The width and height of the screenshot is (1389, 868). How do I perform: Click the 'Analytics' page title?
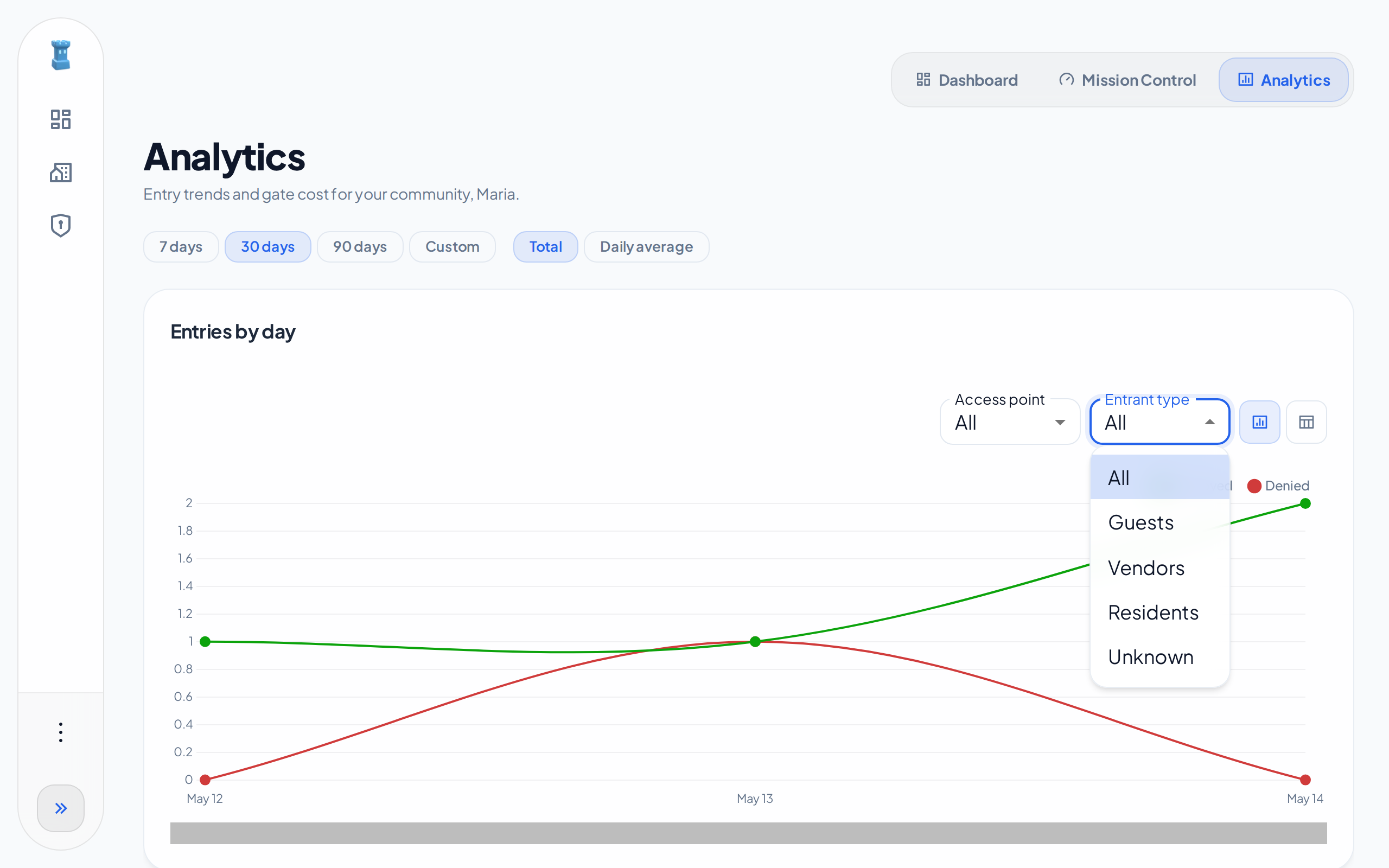(x=225, y=157)
